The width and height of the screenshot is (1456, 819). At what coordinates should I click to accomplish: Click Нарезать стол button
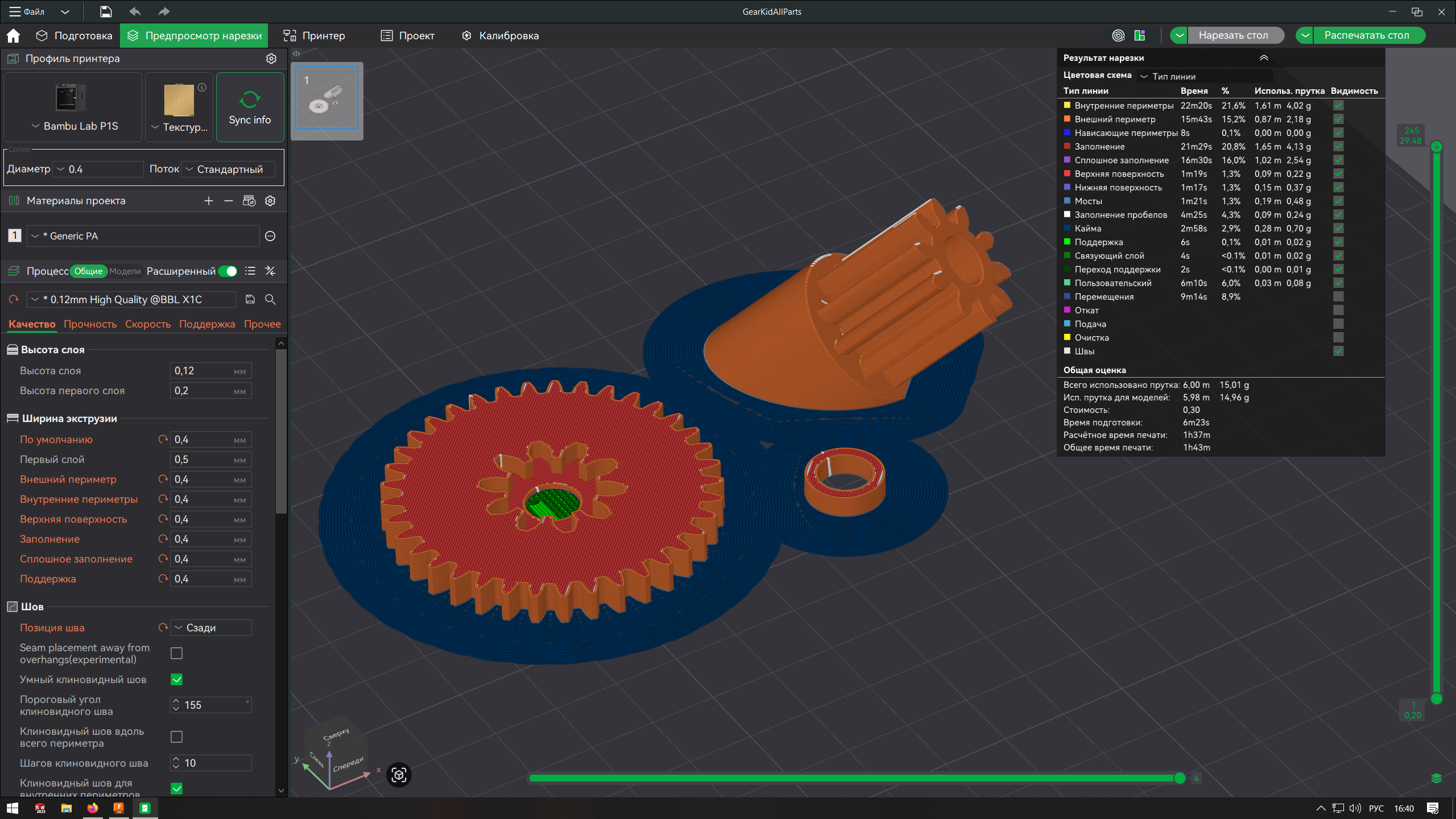[1233, 35]
